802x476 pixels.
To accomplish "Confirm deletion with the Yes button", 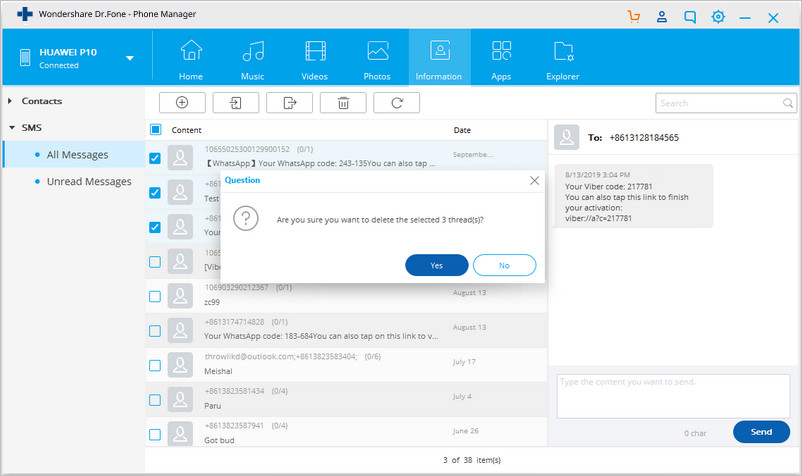I will click(437, 265).
